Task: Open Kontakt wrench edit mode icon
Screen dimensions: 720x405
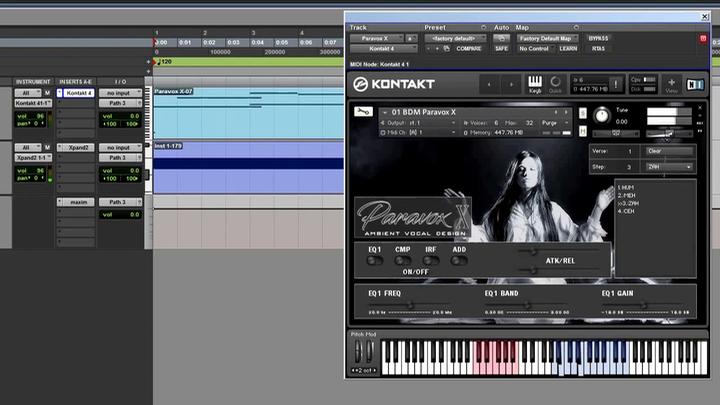Action: tap(363, 111)
